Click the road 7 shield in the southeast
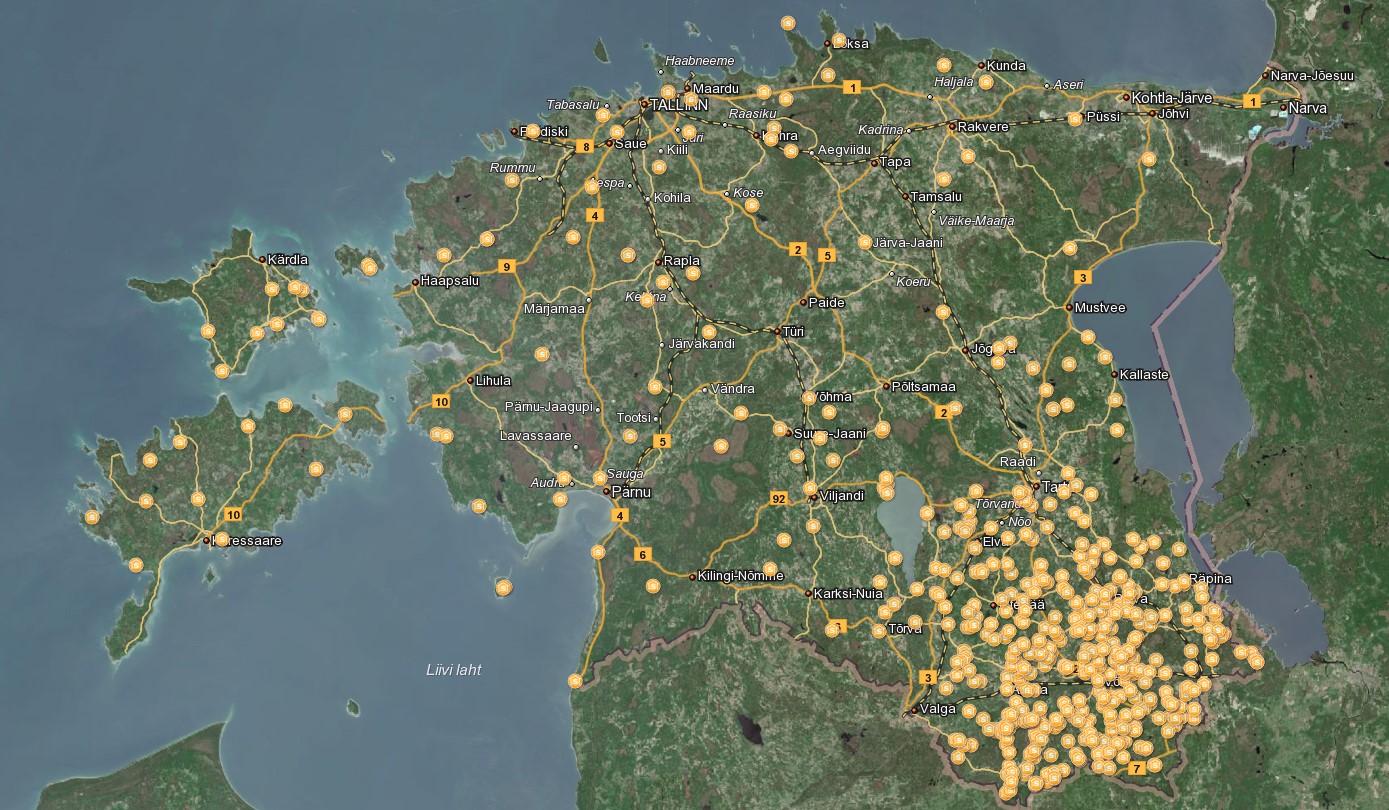The width and height of the screenshot is (1389, 810). tap(1136, 769)
